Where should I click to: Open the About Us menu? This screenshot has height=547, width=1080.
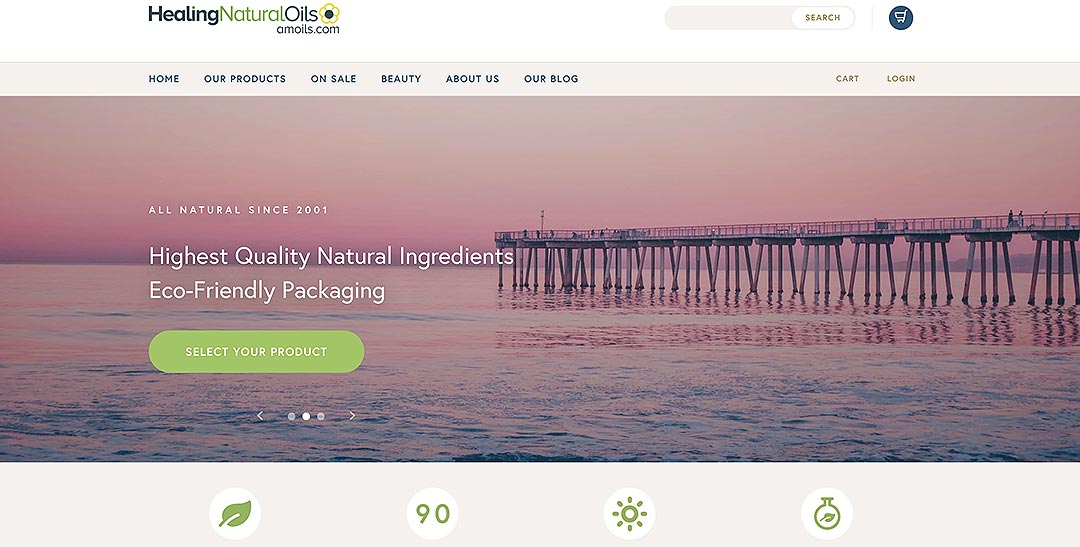[x=472, y=79]
